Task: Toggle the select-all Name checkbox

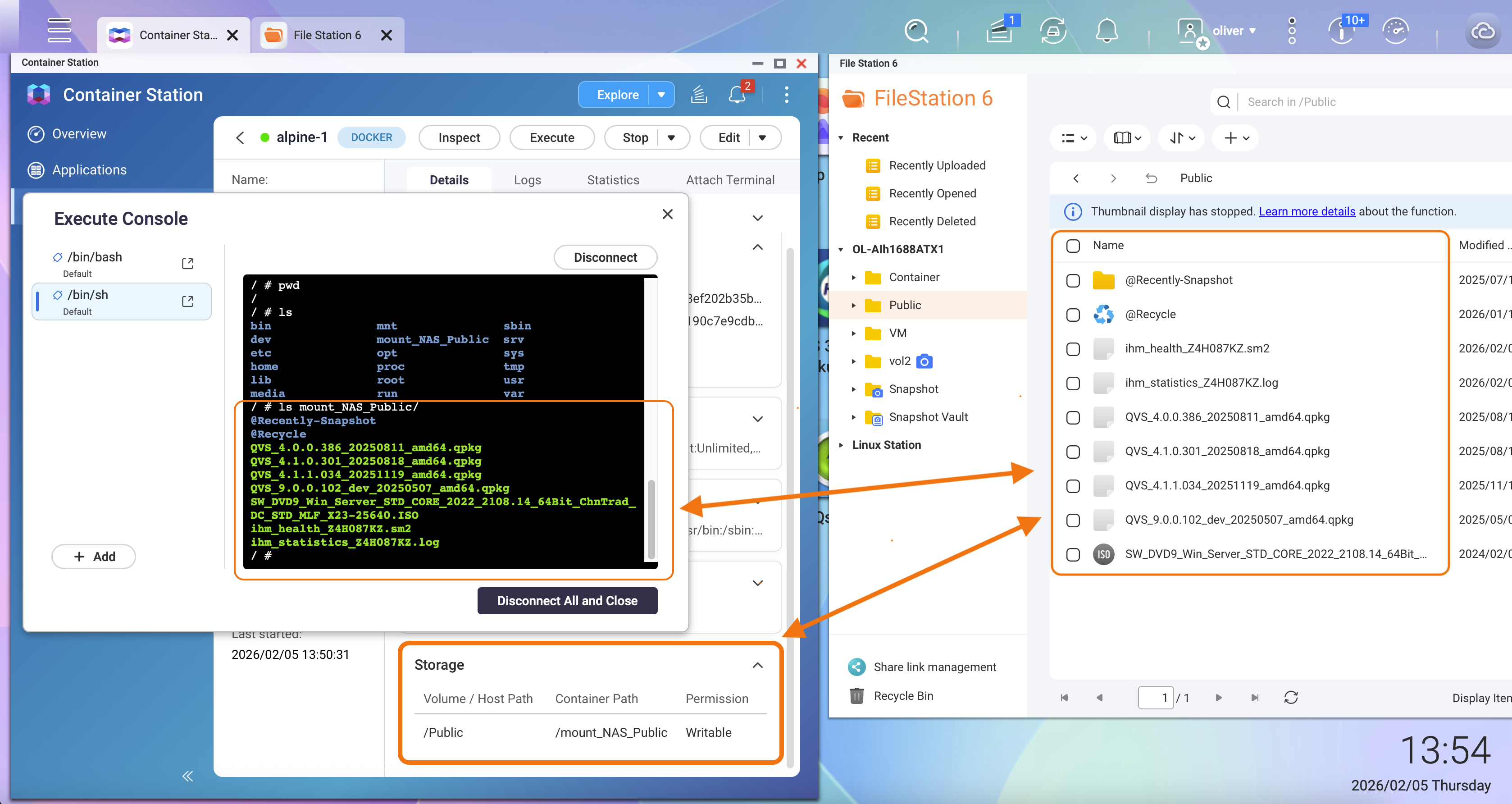Action: (1073, 246)
